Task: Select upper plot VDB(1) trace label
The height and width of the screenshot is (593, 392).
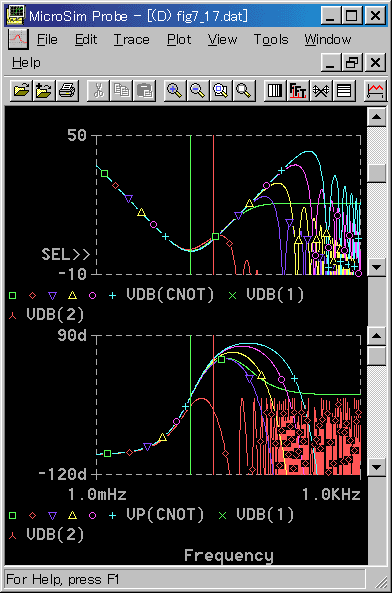Action: coord(275,295)
